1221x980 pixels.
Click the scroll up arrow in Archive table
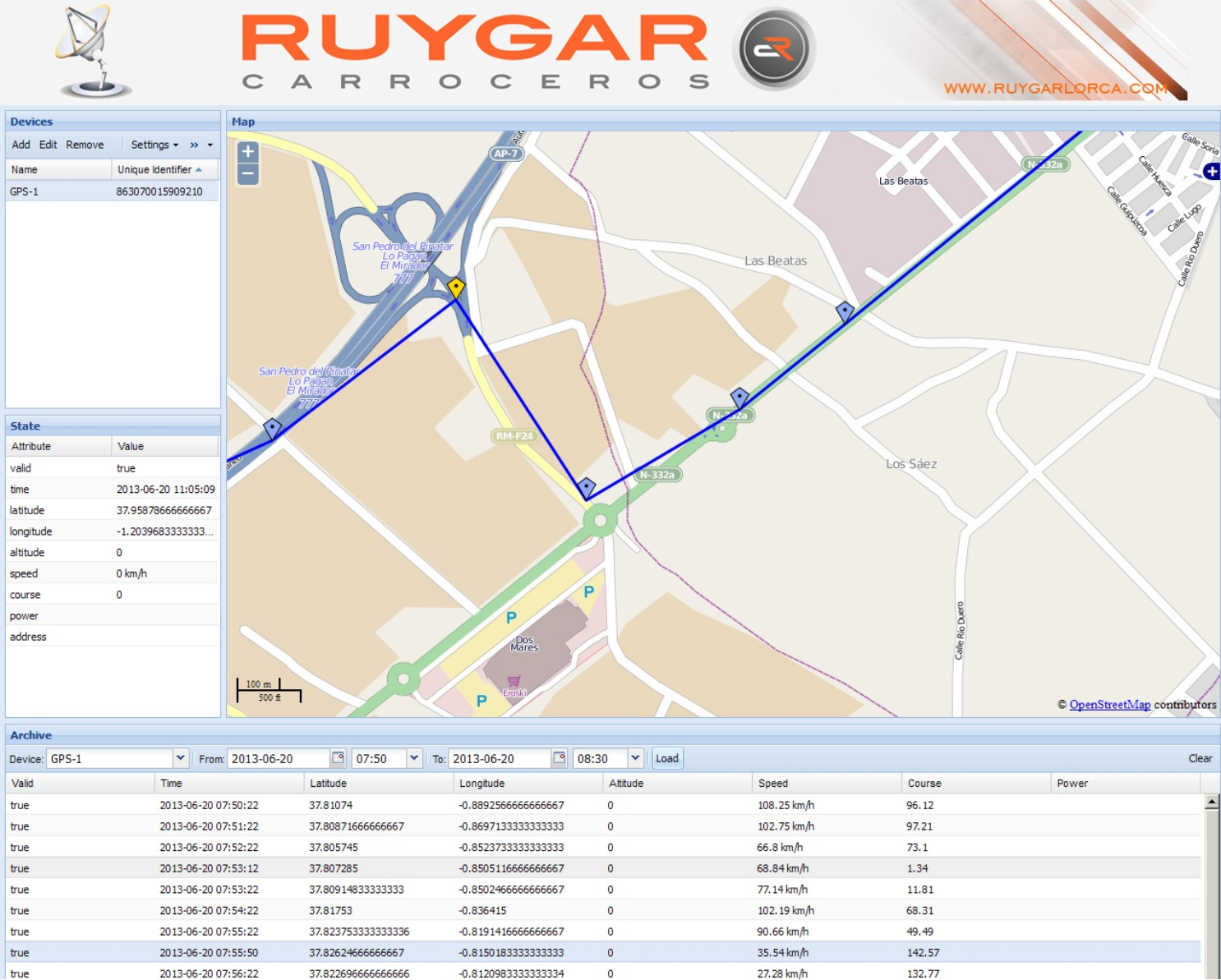(1211, 803)
